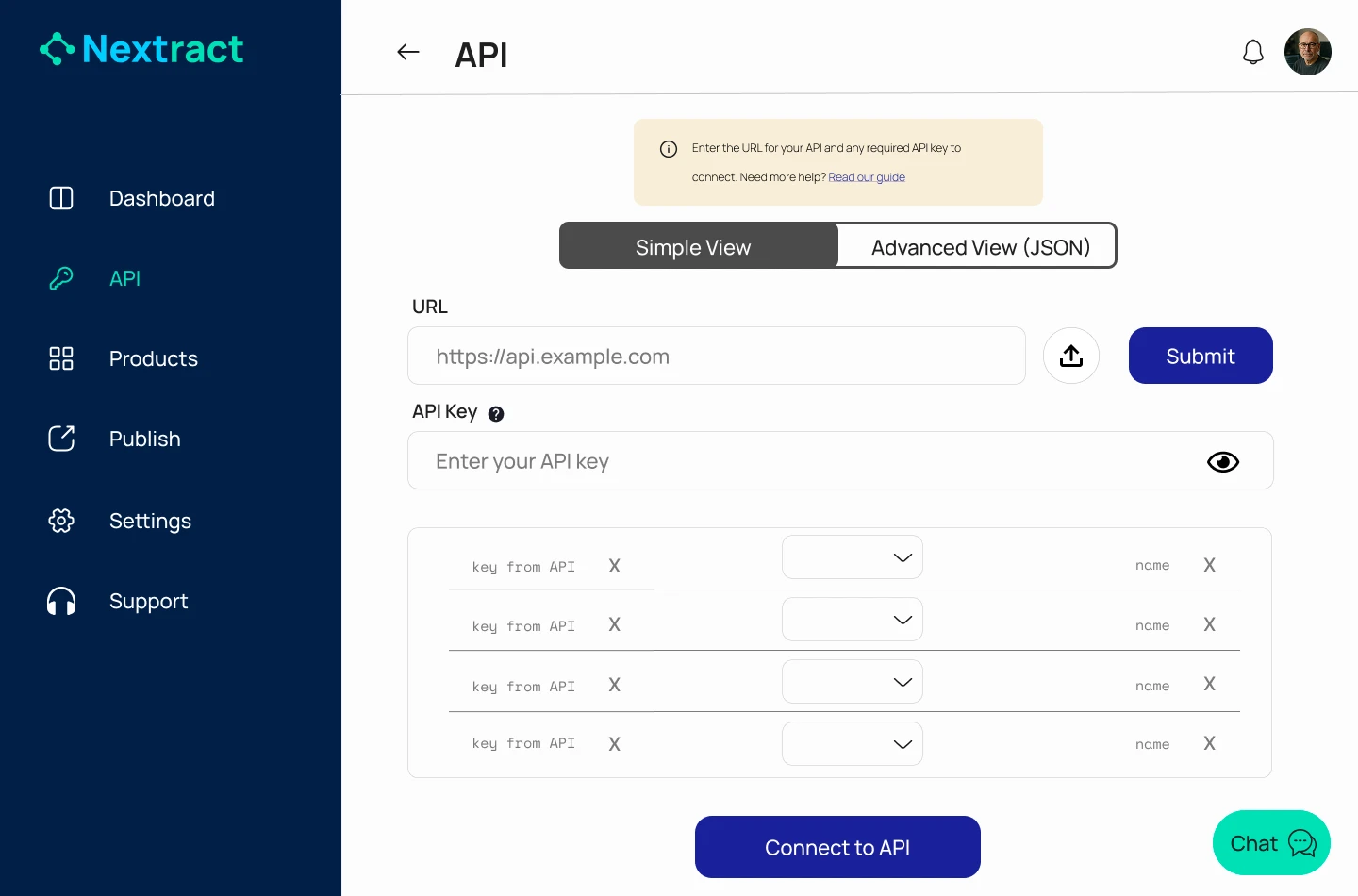Image resolution: width=1358 pixels, height=896 pixels.
Task: Click the back arrow next to API title
Action: [x=407, y=52]
